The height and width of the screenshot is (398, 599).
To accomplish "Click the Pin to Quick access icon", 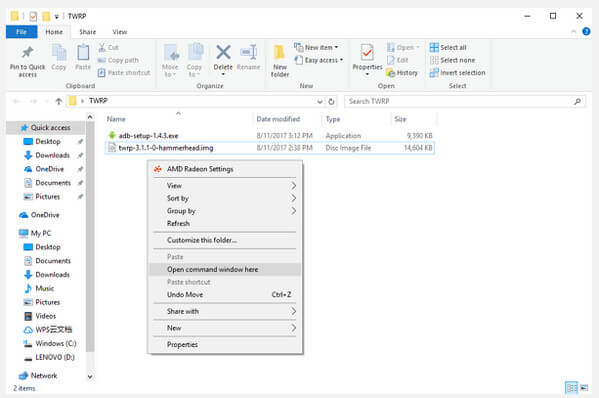I will click(x=28, y=52).
